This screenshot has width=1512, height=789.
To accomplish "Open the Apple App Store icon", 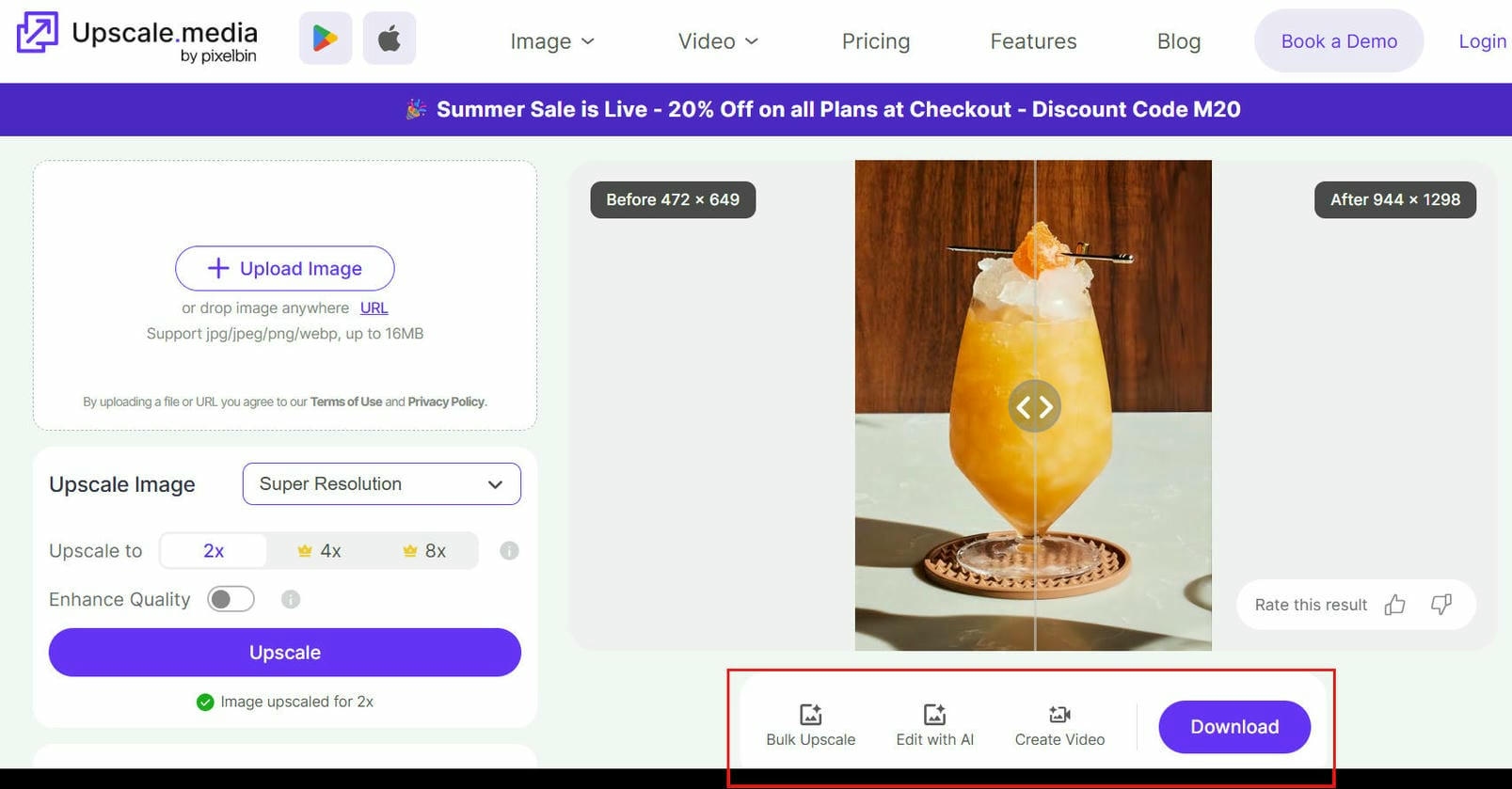I will pos(390,39).
